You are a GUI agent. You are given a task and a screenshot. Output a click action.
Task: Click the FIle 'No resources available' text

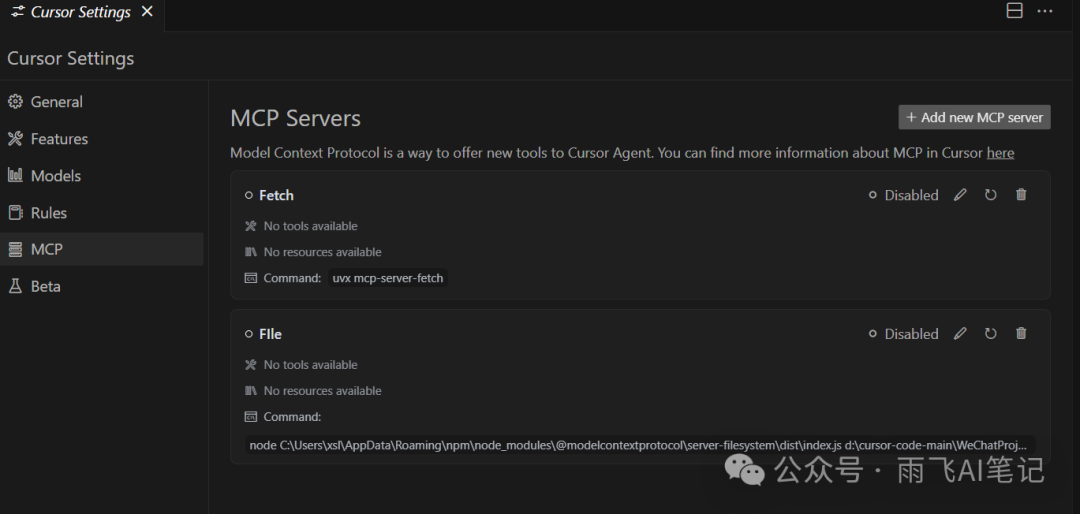coord(322,391)
